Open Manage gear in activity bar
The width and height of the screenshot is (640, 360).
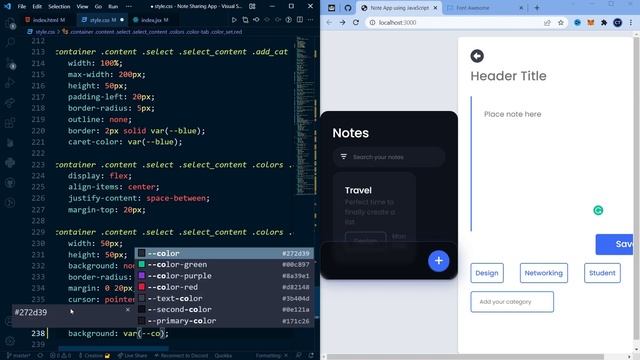10,341
